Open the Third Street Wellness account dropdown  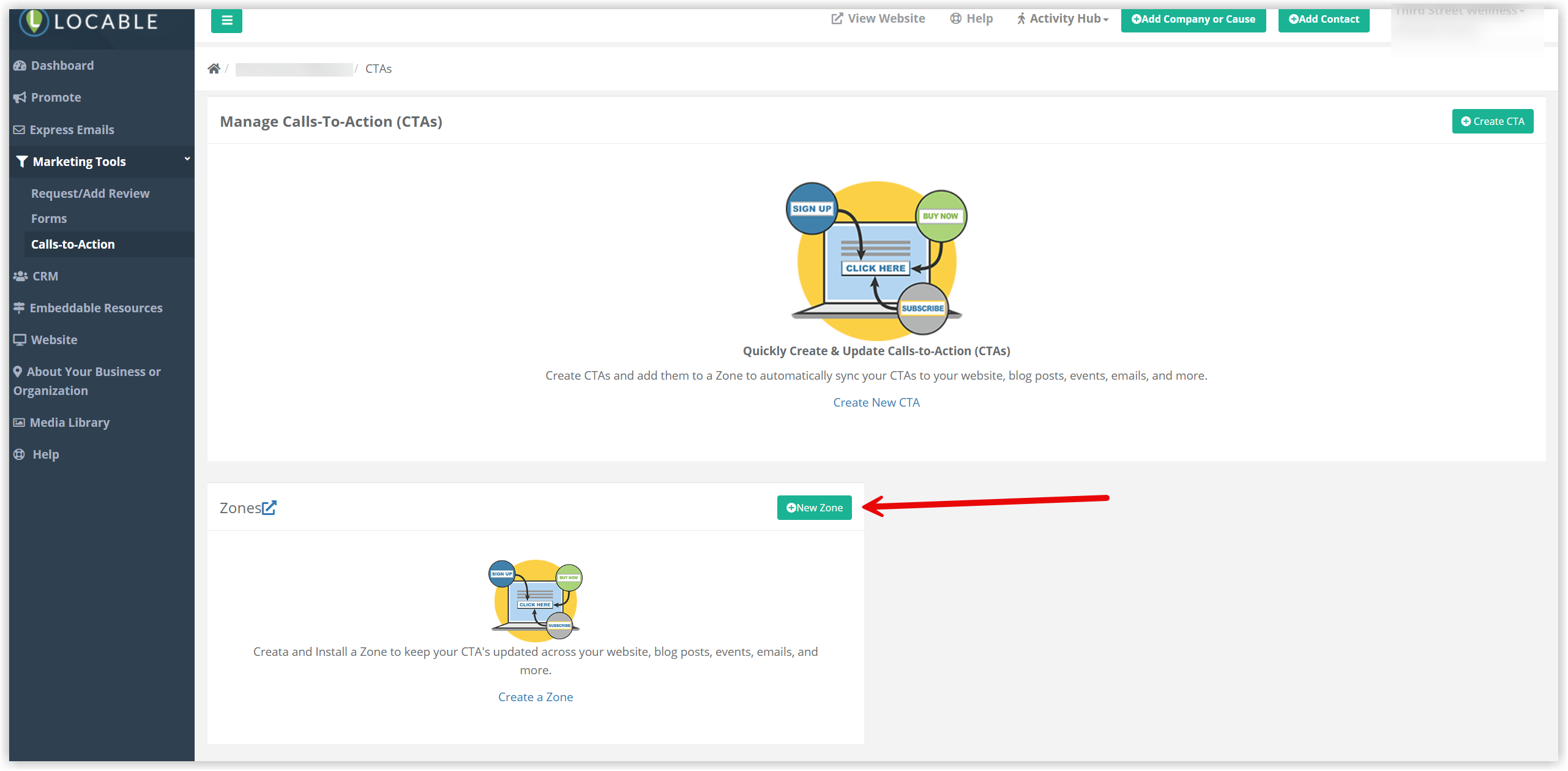(1460, 11)
